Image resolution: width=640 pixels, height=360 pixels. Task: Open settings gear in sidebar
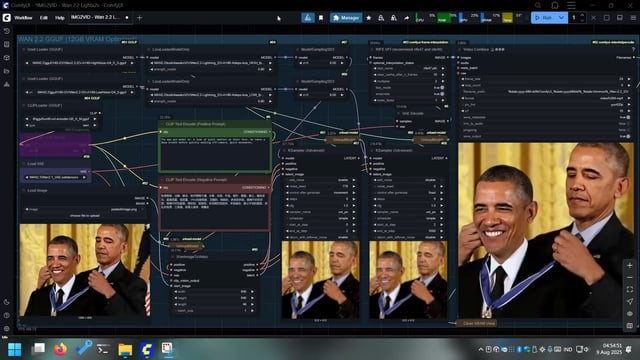pos(7,329)
